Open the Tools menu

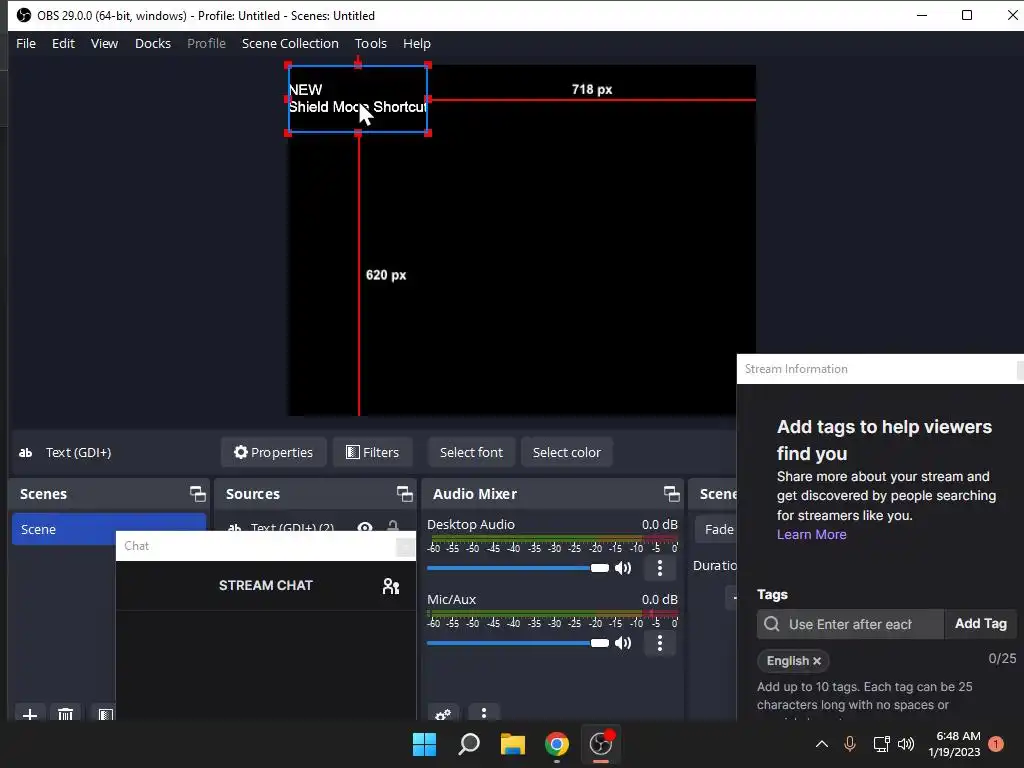click(x=371, y=44)
